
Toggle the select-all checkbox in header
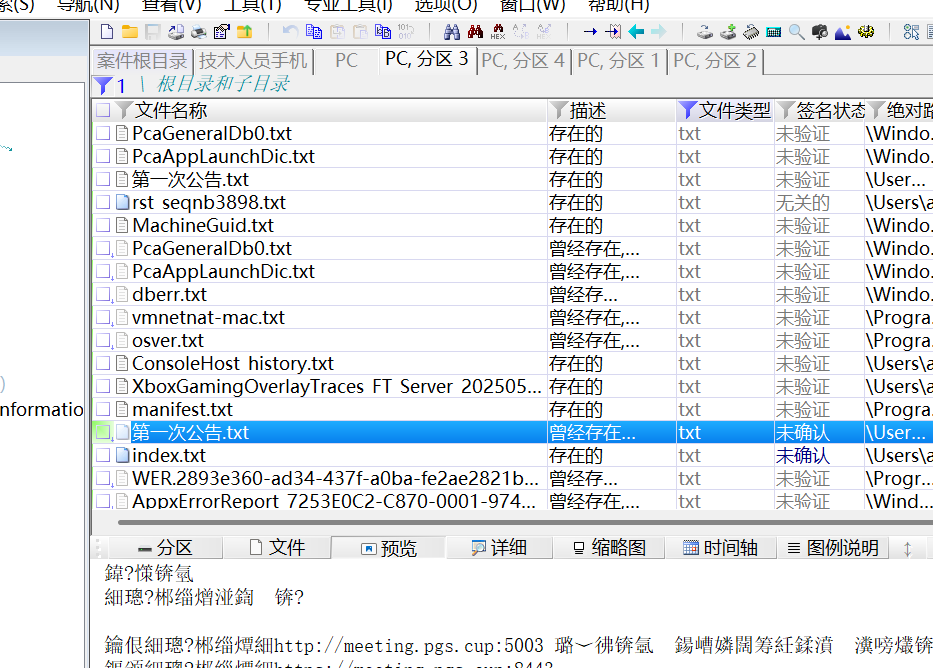point(103,110)
